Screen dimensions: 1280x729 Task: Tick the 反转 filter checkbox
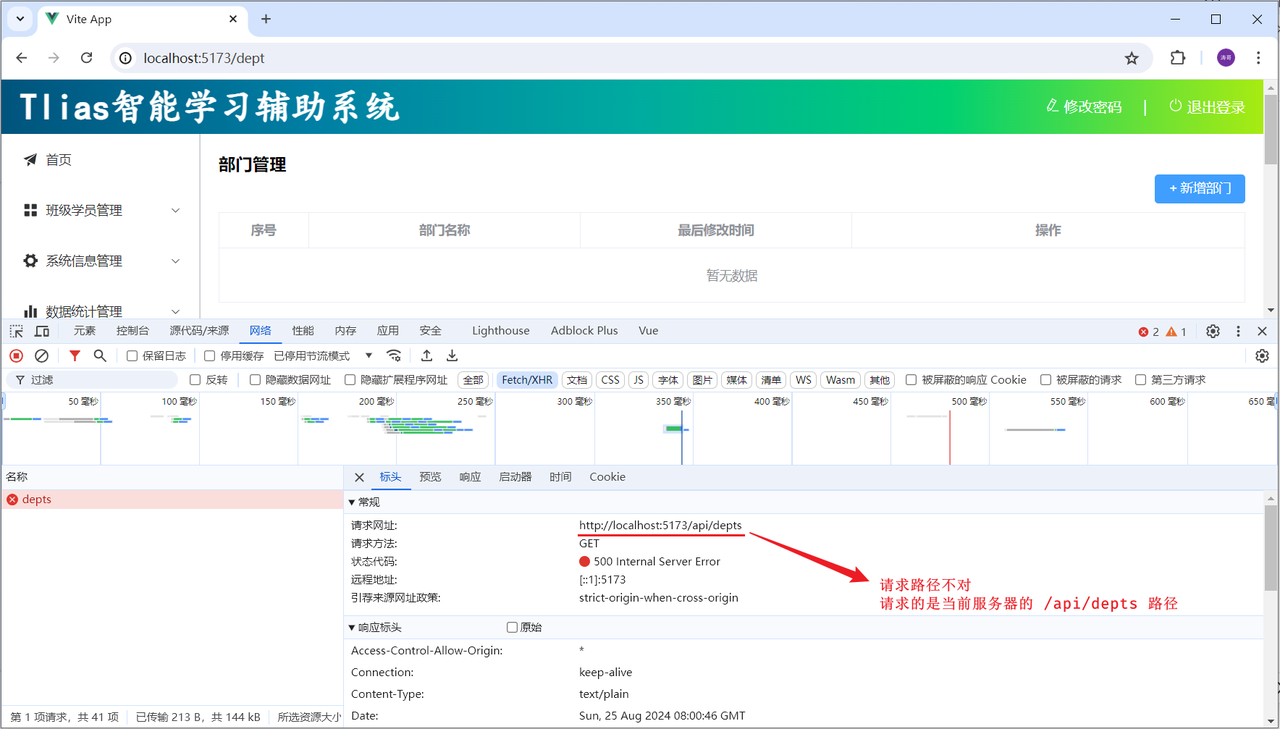pos(195,380)
